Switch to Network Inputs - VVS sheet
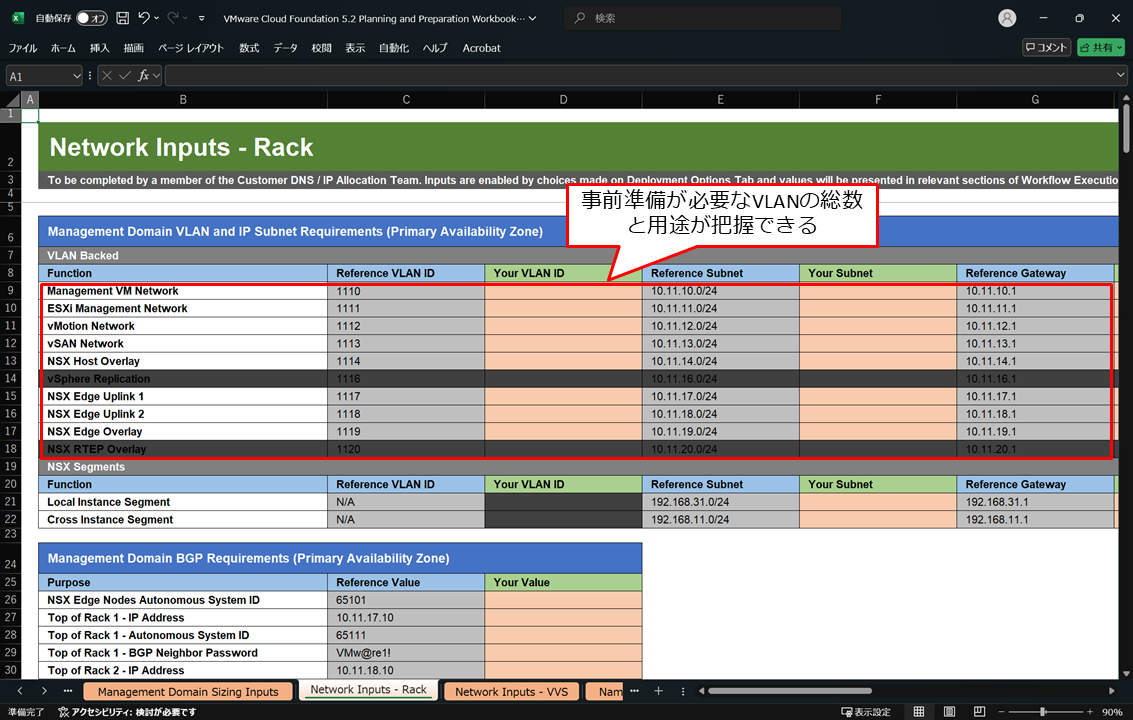The height and width of the screenshot is (720, 1133). coord(512,692)
